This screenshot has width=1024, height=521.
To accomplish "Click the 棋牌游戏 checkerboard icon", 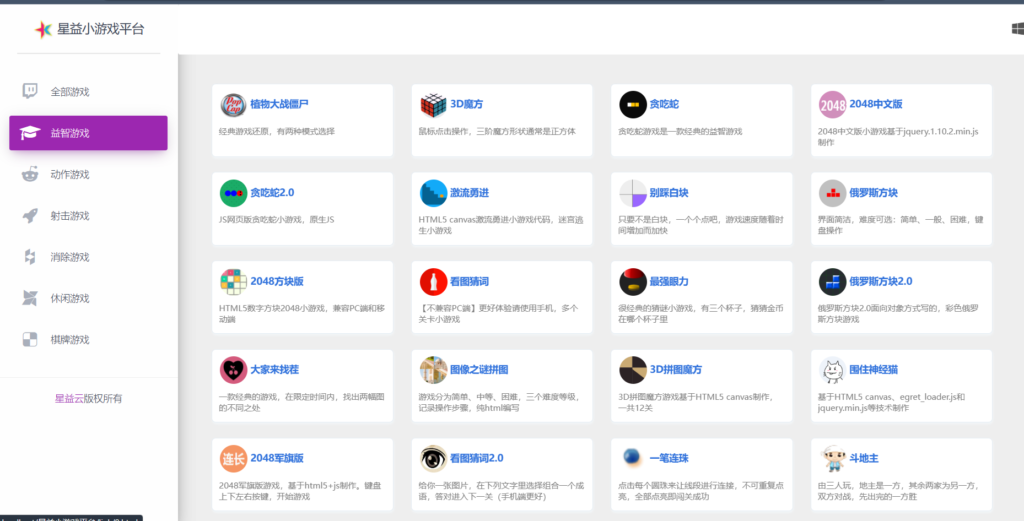I will tap(30, 339).
